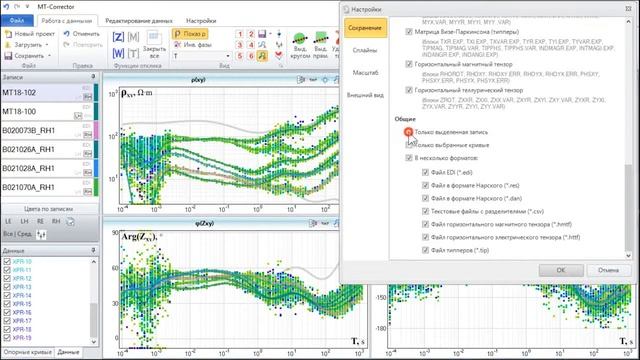Select layout number 6 icon
This screenshot has width=640, height=360.
pyautogui.click(x=251, y=56)
